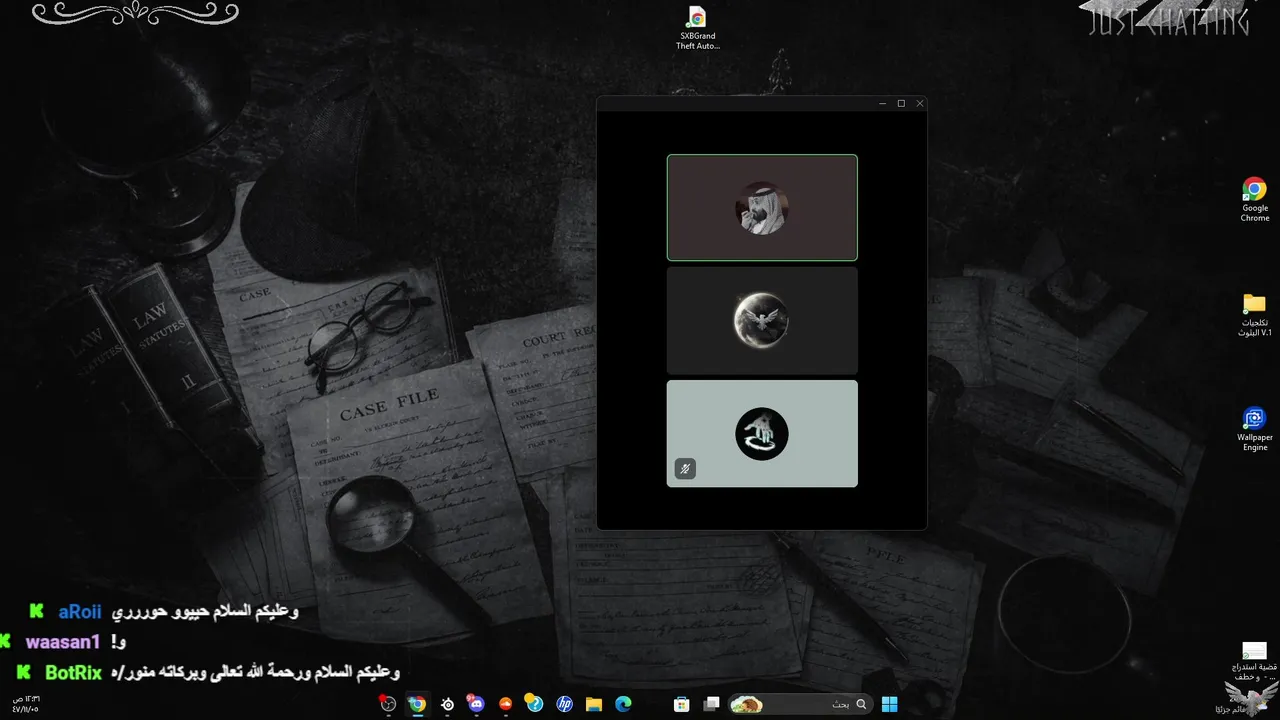Maximize the call popout window
Image resolution: width=1280 pixels, height=720 pixels.
tap(901, 103)
